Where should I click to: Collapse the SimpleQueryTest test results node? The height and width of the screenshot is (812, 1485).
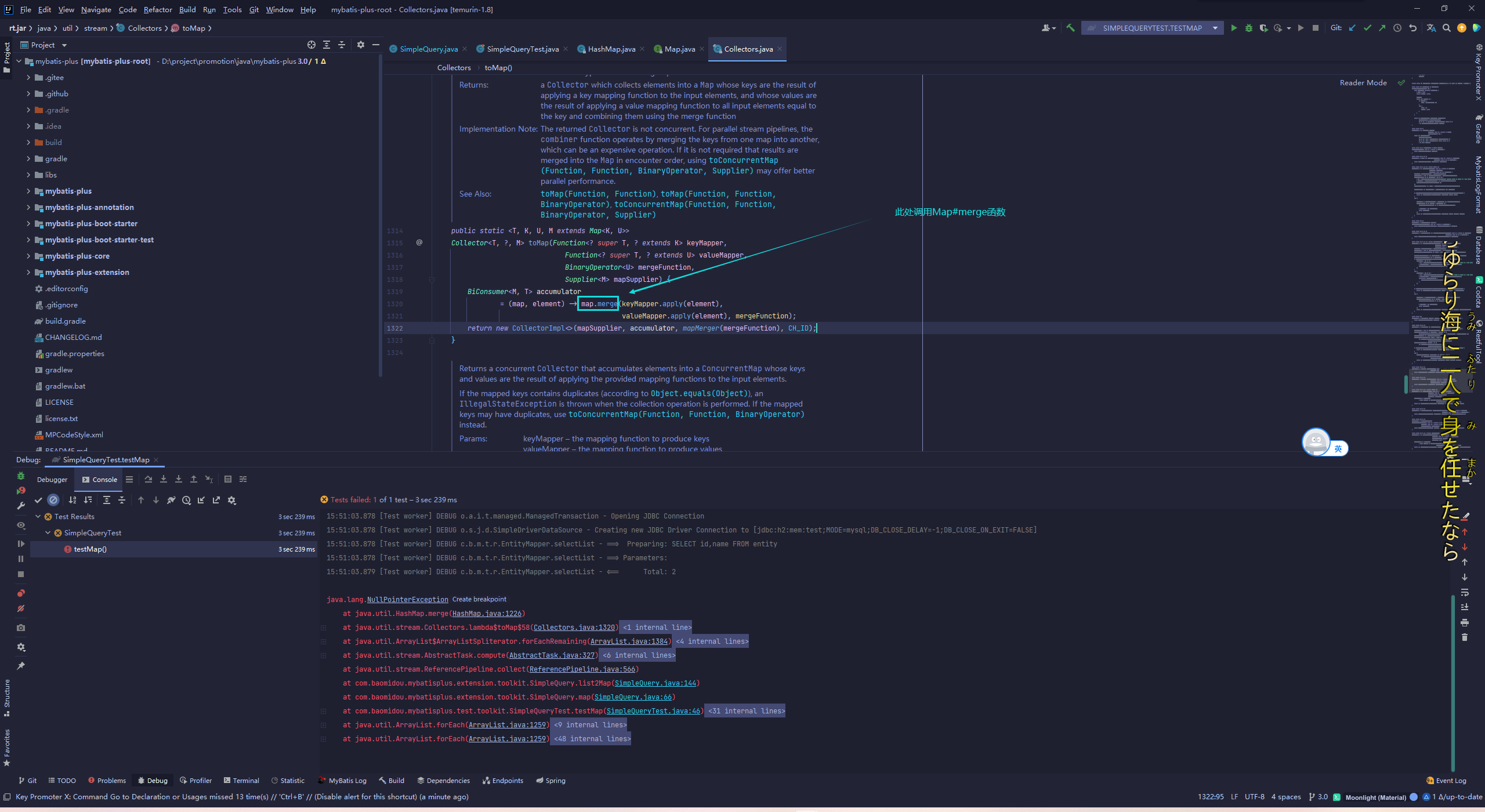pos(48,532)
